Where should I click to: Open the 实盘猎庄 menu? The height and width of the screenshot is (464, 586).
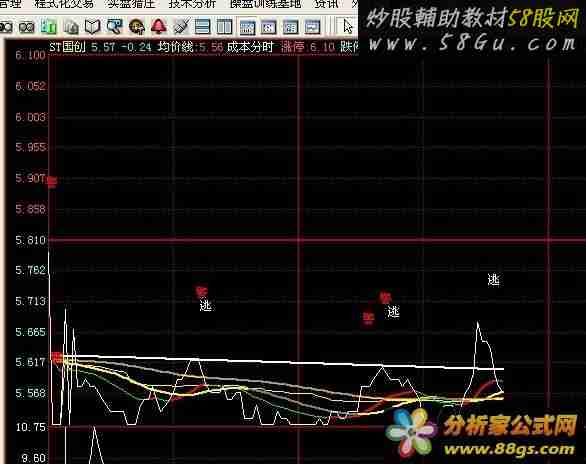pyautogui.click(x=131, y=4)
